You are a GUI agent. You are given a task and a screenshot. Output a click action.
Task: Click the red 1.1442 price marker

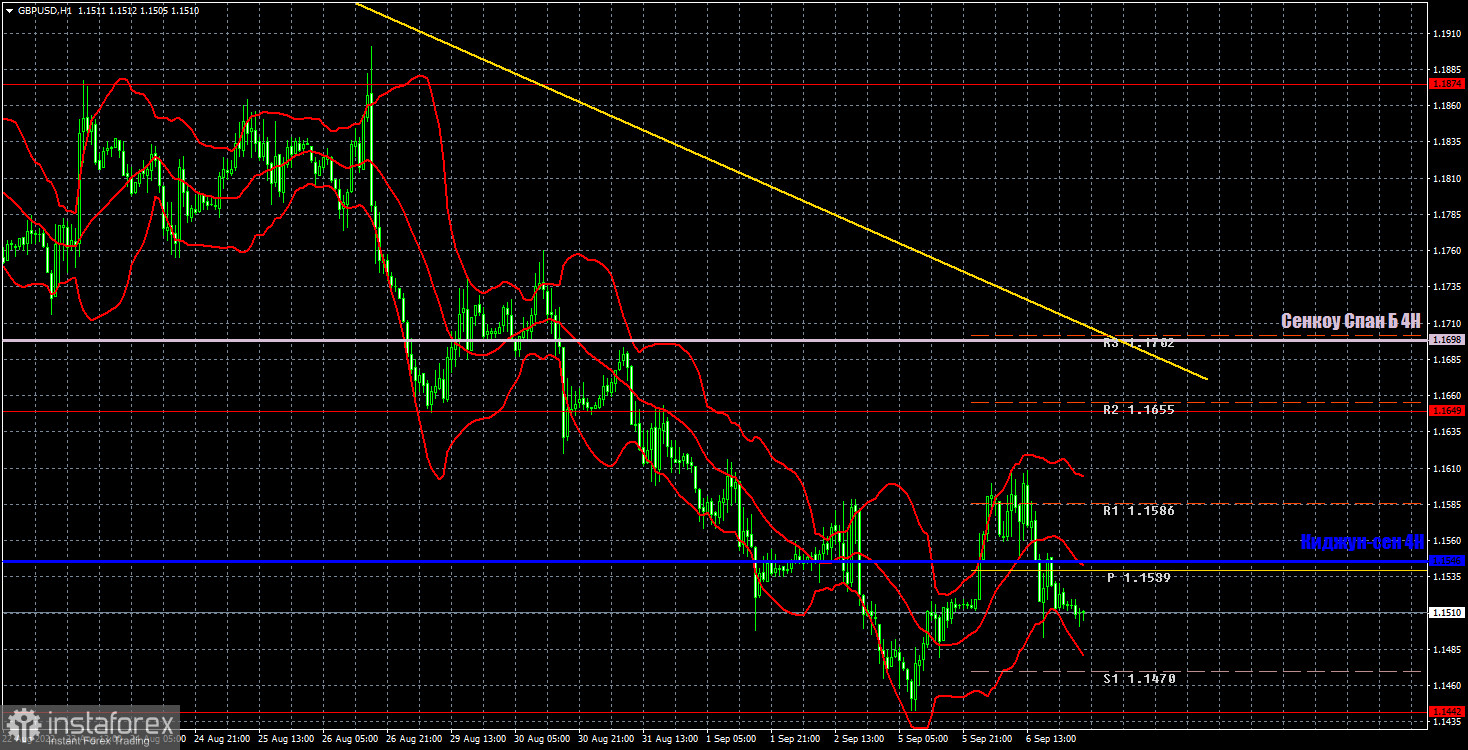tap(1447, 712)
